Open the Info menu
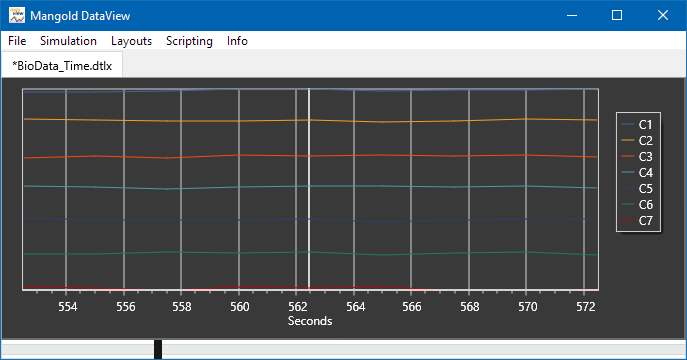 pos(237,41)
